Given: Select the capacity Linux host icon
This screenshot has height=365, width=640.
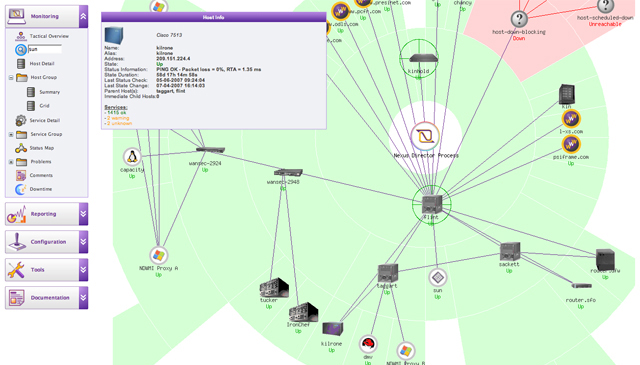Looking at the screenshot, I should point(132,157).
